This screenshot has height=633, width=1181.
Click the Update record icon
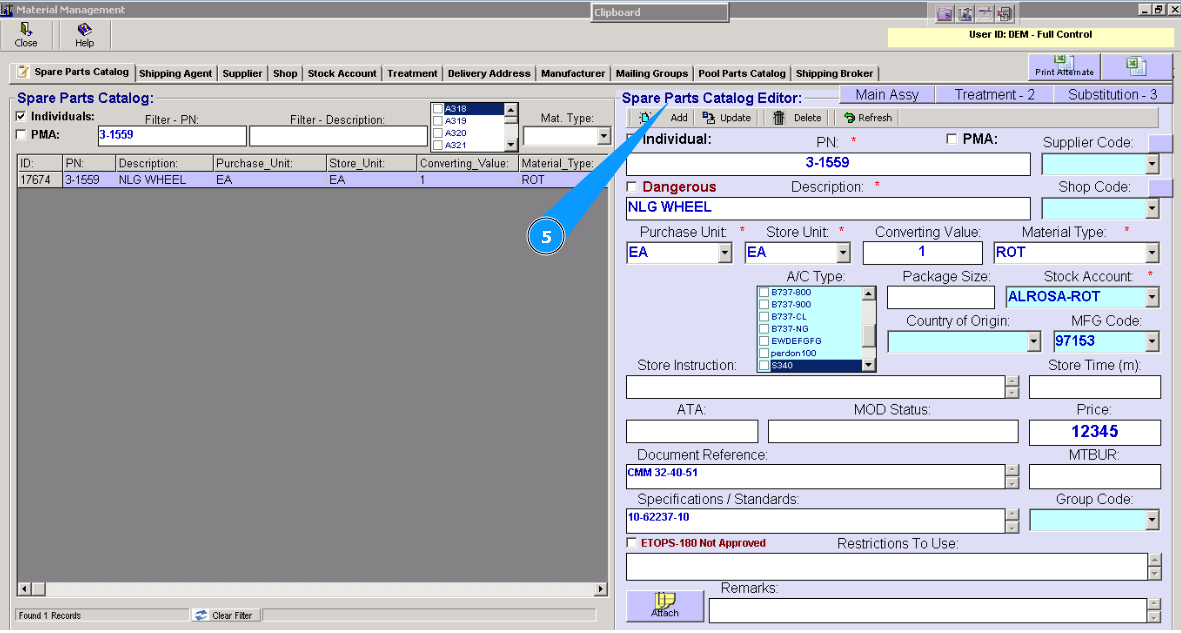click(709, 118)
